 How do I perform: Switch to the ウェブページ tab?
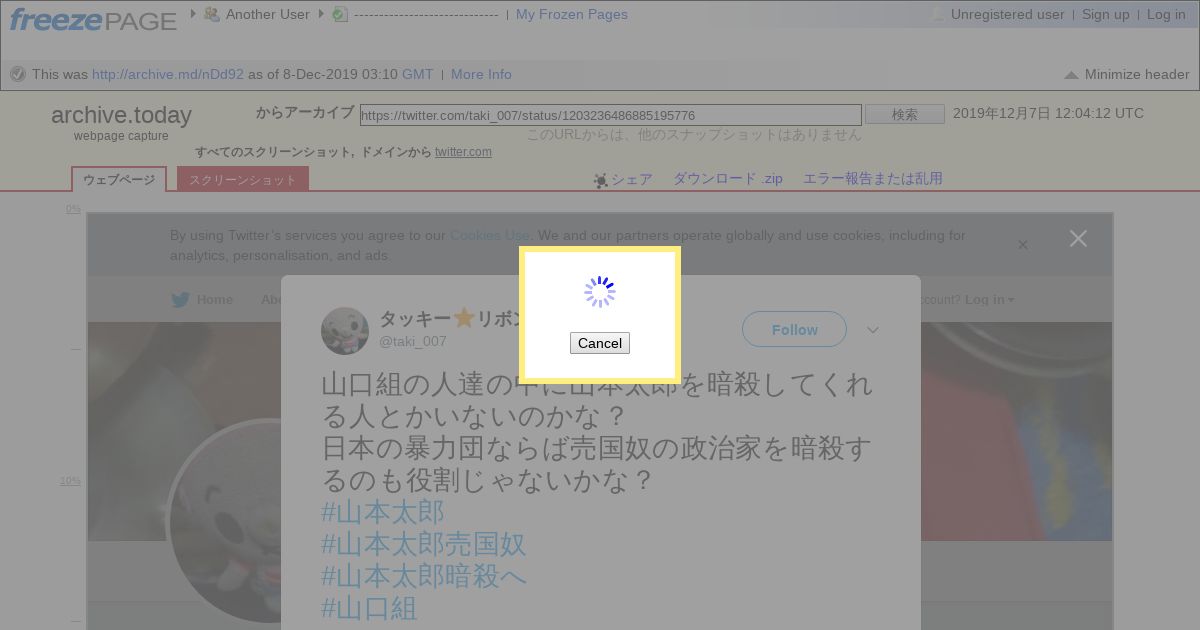[119, 180]
